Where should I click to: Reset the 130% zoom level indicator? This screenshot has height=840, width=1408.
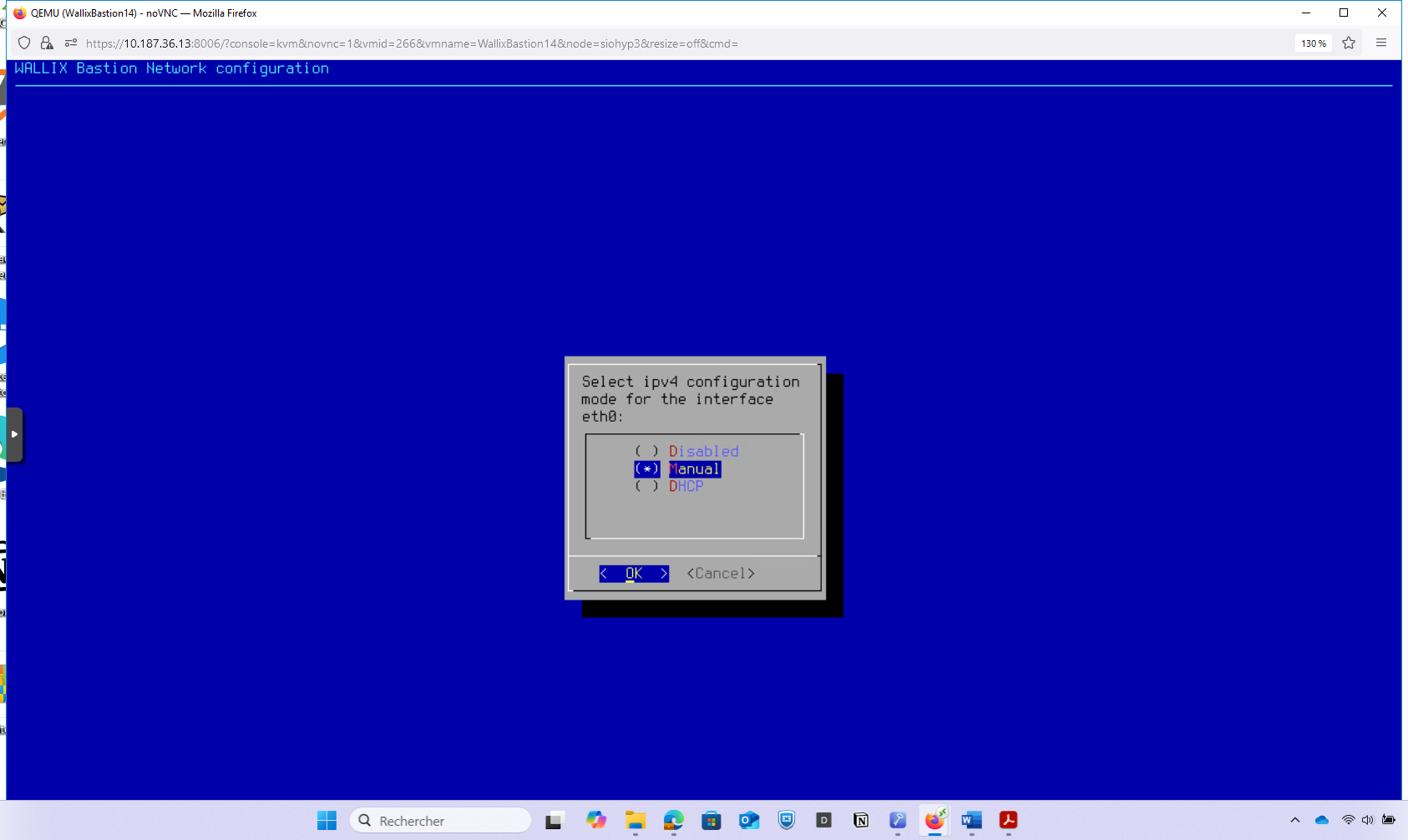click(x=1313, y=43)
